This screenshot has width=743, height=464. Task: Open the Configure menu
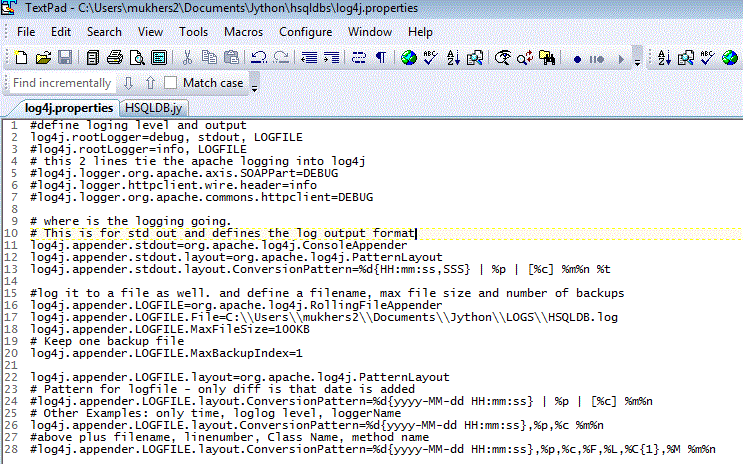(306, 32)
